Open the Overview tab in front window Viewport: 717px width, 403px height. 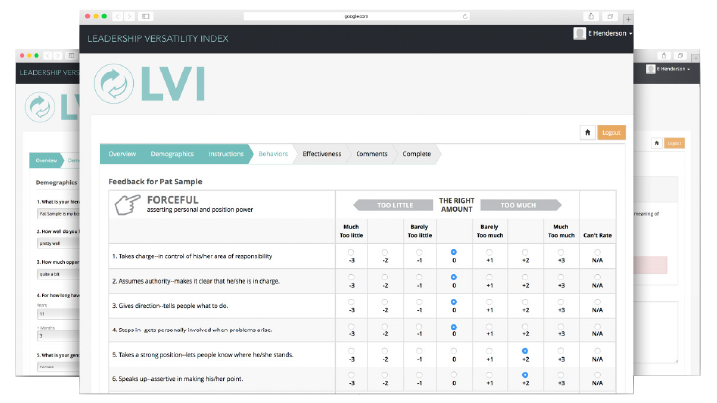coord(122,154)
